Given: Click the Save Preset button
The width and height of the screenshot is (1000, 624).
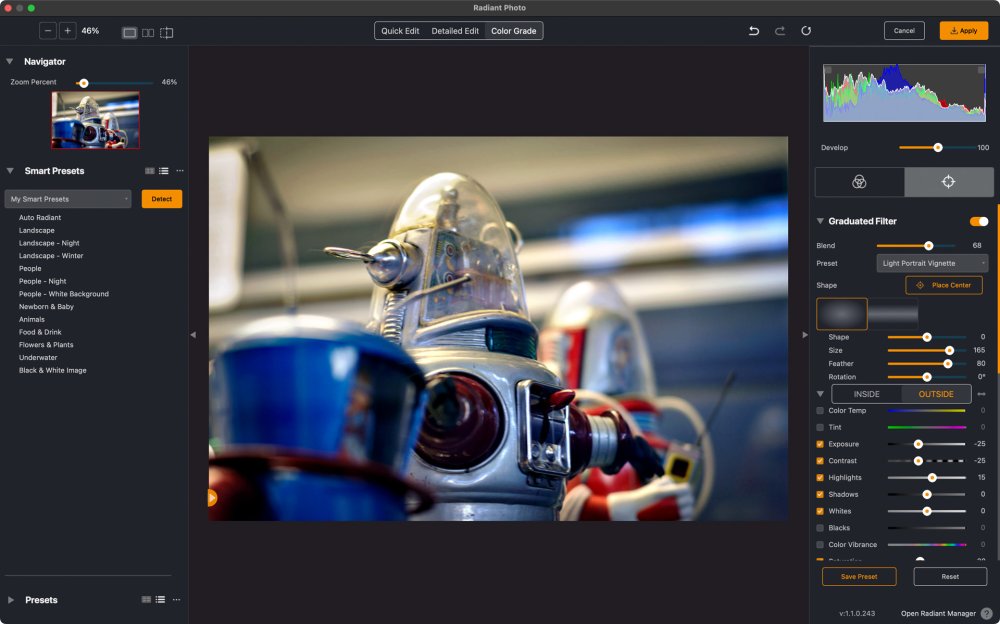Looking at the screenshot, I should 859,576.
